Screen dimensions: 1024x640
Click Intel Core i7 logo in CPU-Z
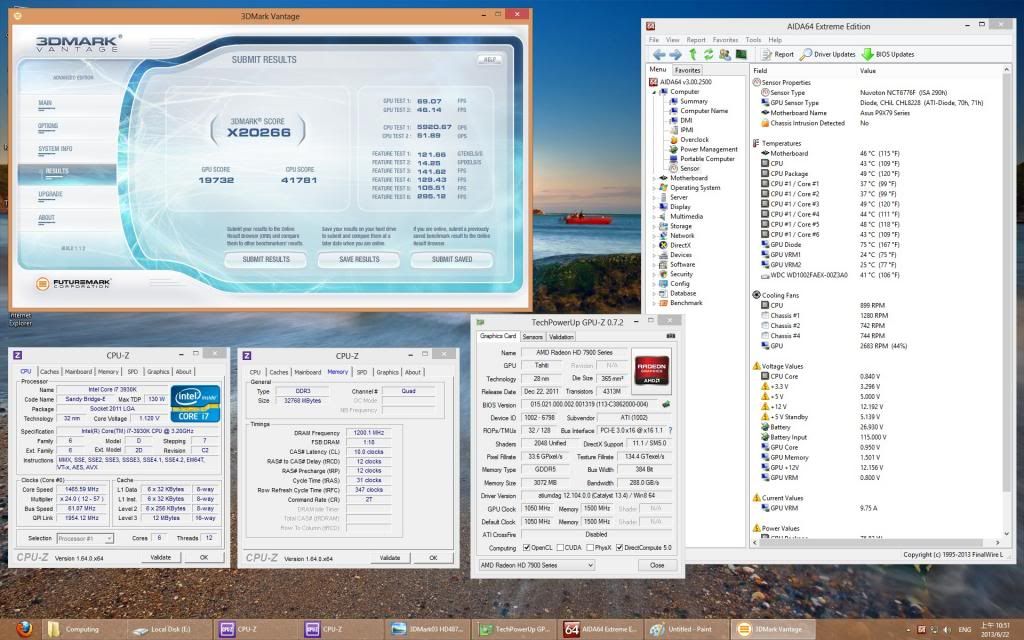click(x=195, y=403)
